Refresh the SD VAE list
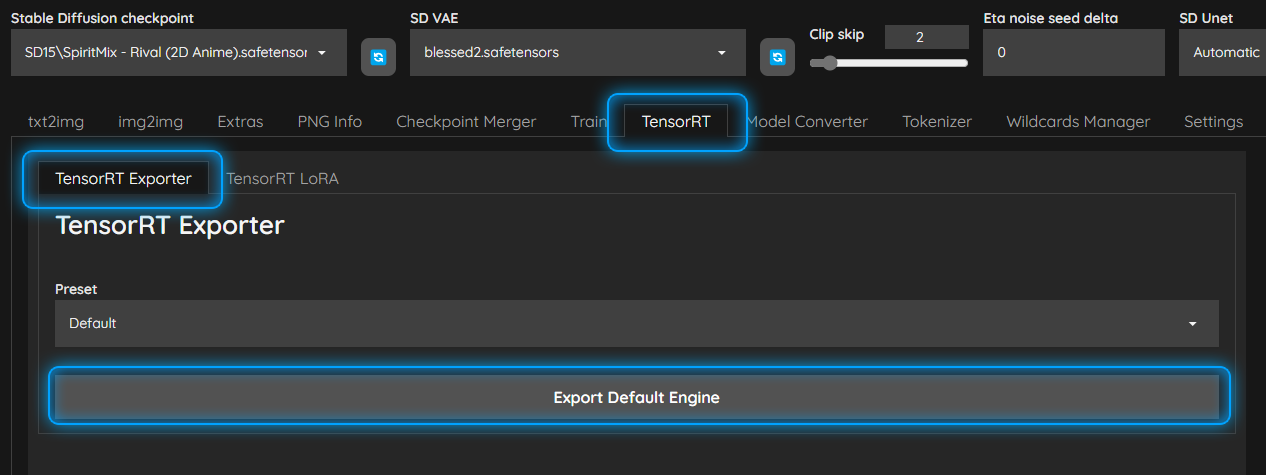Viewport: 1266px width, 475px height. (777, 57)
